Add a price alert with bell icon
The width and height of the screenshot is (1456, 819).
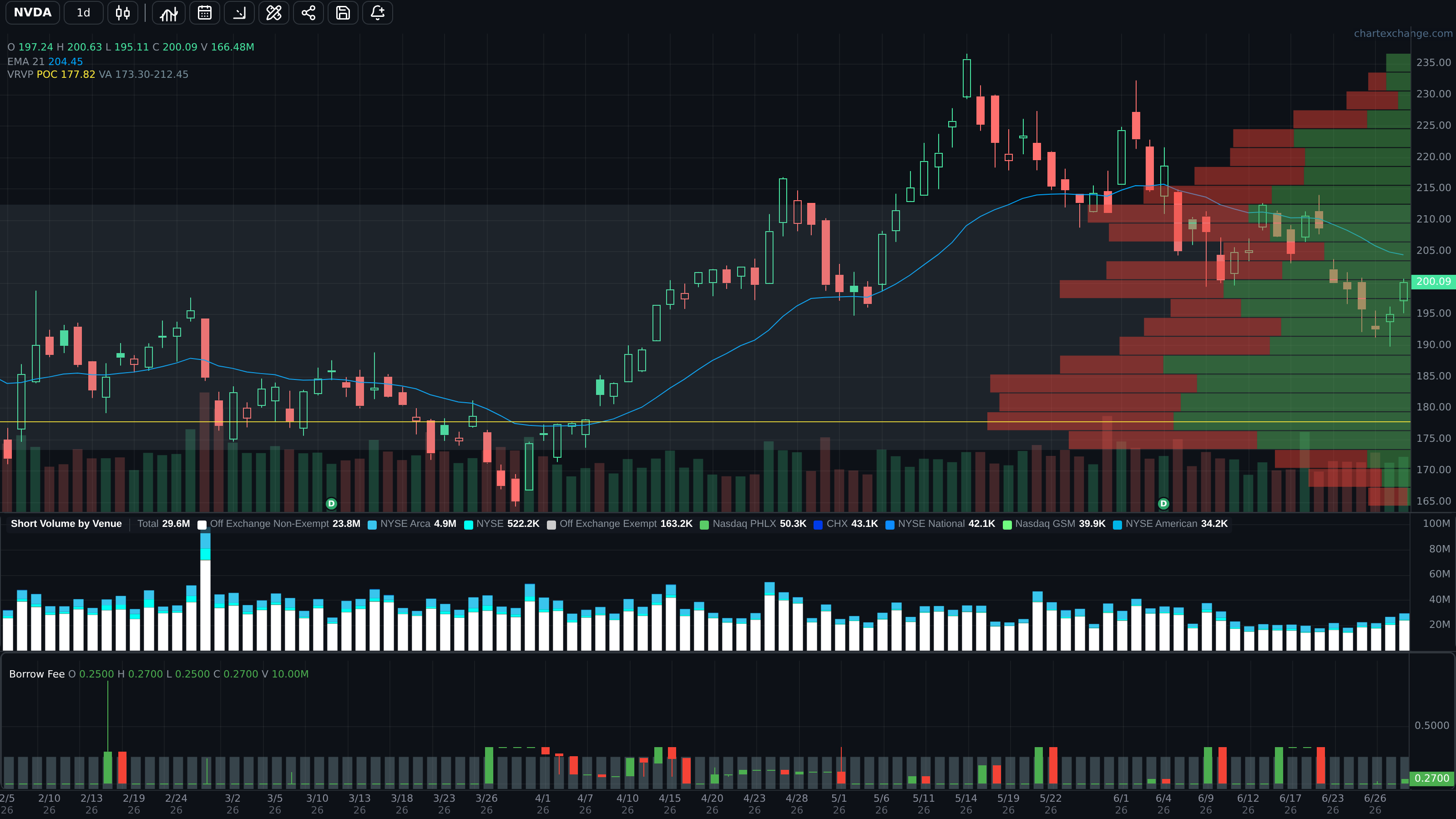[x=378, y=12]
